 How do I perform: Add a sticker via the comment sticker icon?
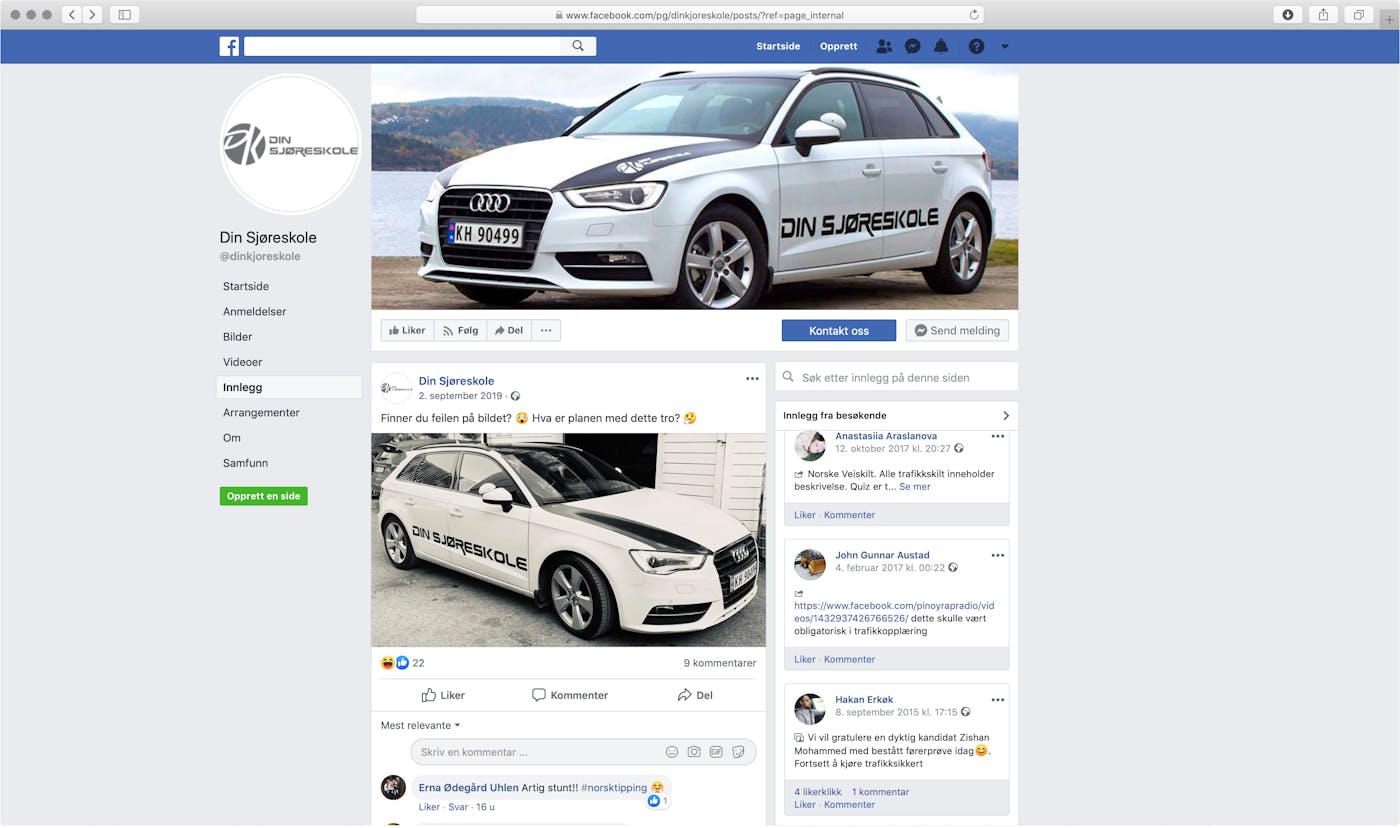[738, 752]
